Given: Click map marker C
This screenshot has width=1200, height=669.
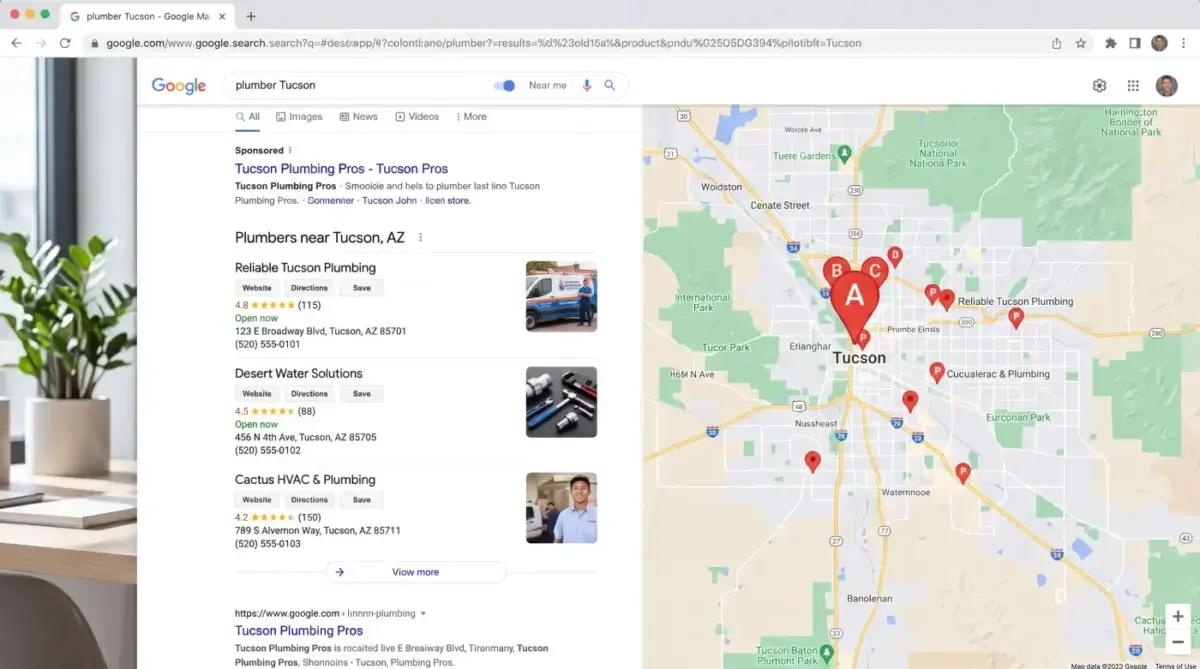Looking at the screenshot, I should pos(875,271).
